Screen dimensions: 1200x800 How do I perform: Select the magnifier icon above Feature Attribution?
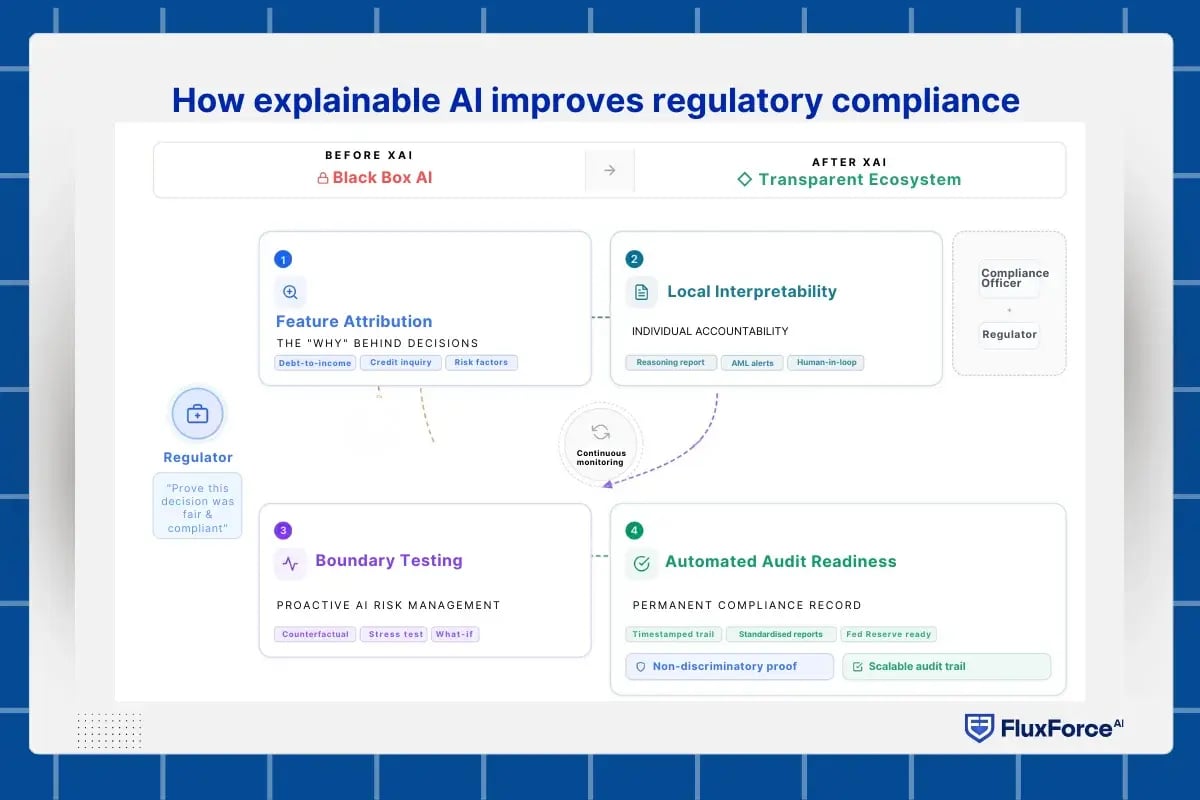pos(289,292)
